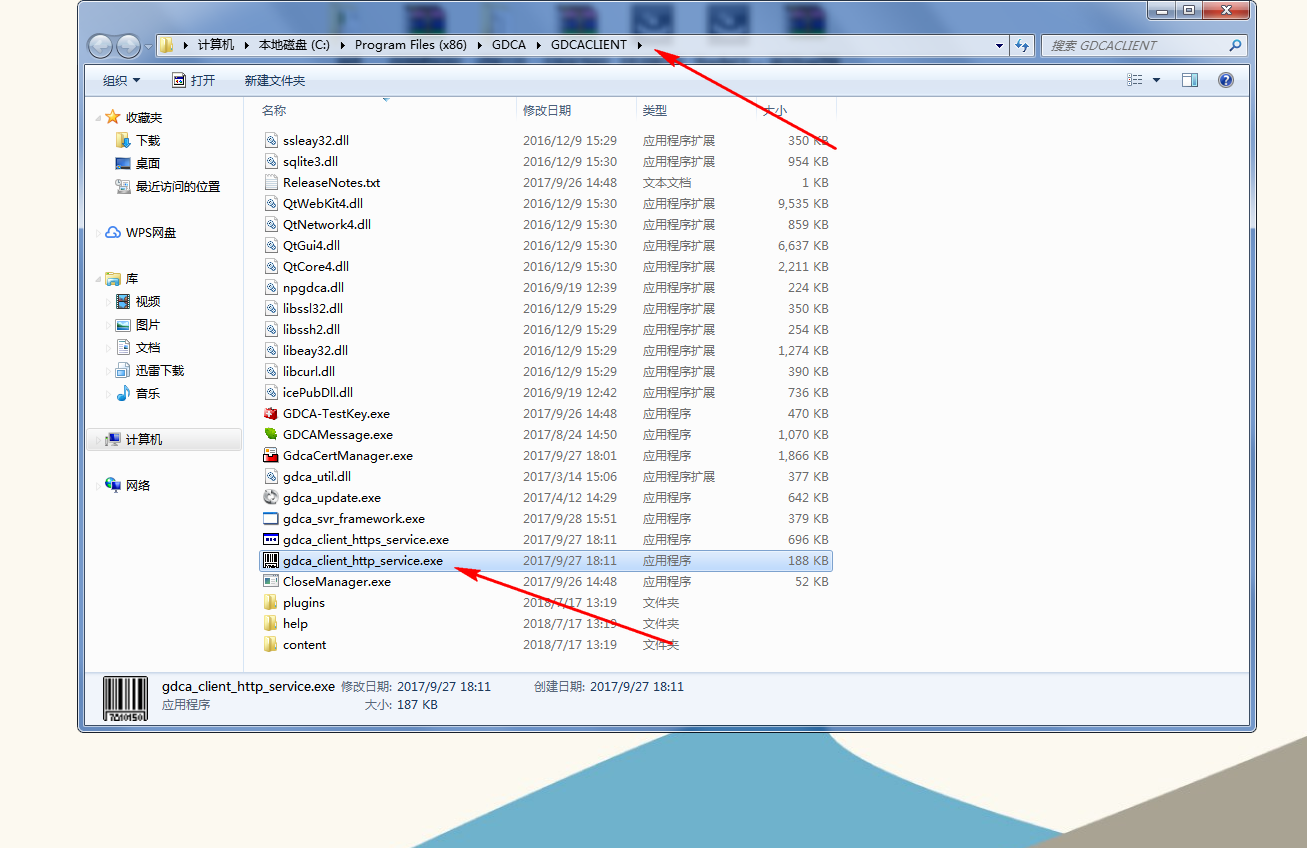Click the GdcaCertManager.exe icon
Image resolution: width=1307 pixels, height=848 pixels.
270,456
